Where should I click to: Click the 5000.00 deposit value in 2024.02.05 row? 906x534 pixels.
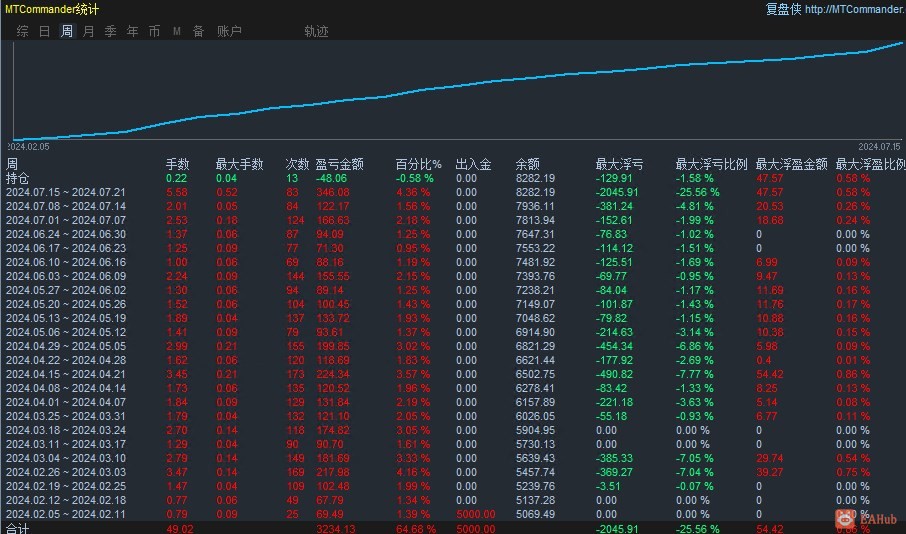point(476,514)
